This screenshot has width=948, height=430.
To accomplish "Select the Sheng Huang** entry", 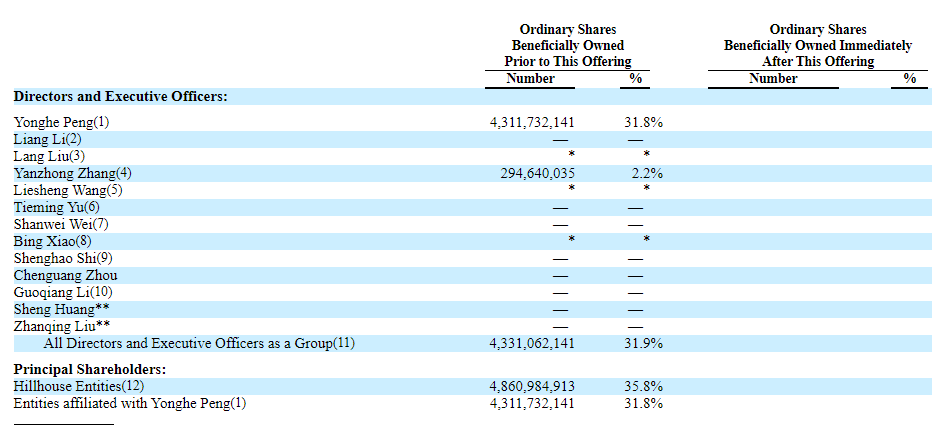I will click(61, 309).
